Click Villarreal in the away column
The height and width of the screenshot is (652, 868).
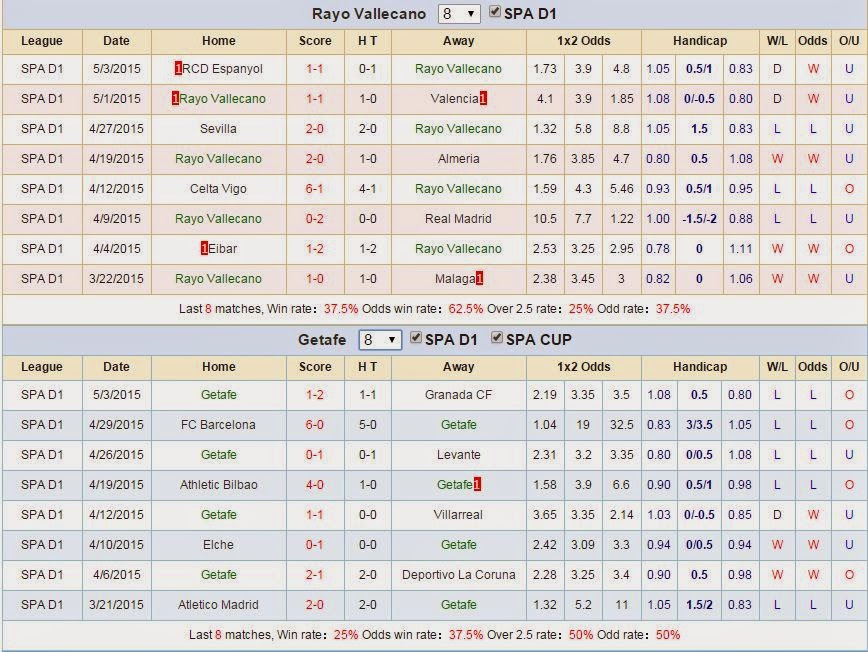click(x=458, y=515)
